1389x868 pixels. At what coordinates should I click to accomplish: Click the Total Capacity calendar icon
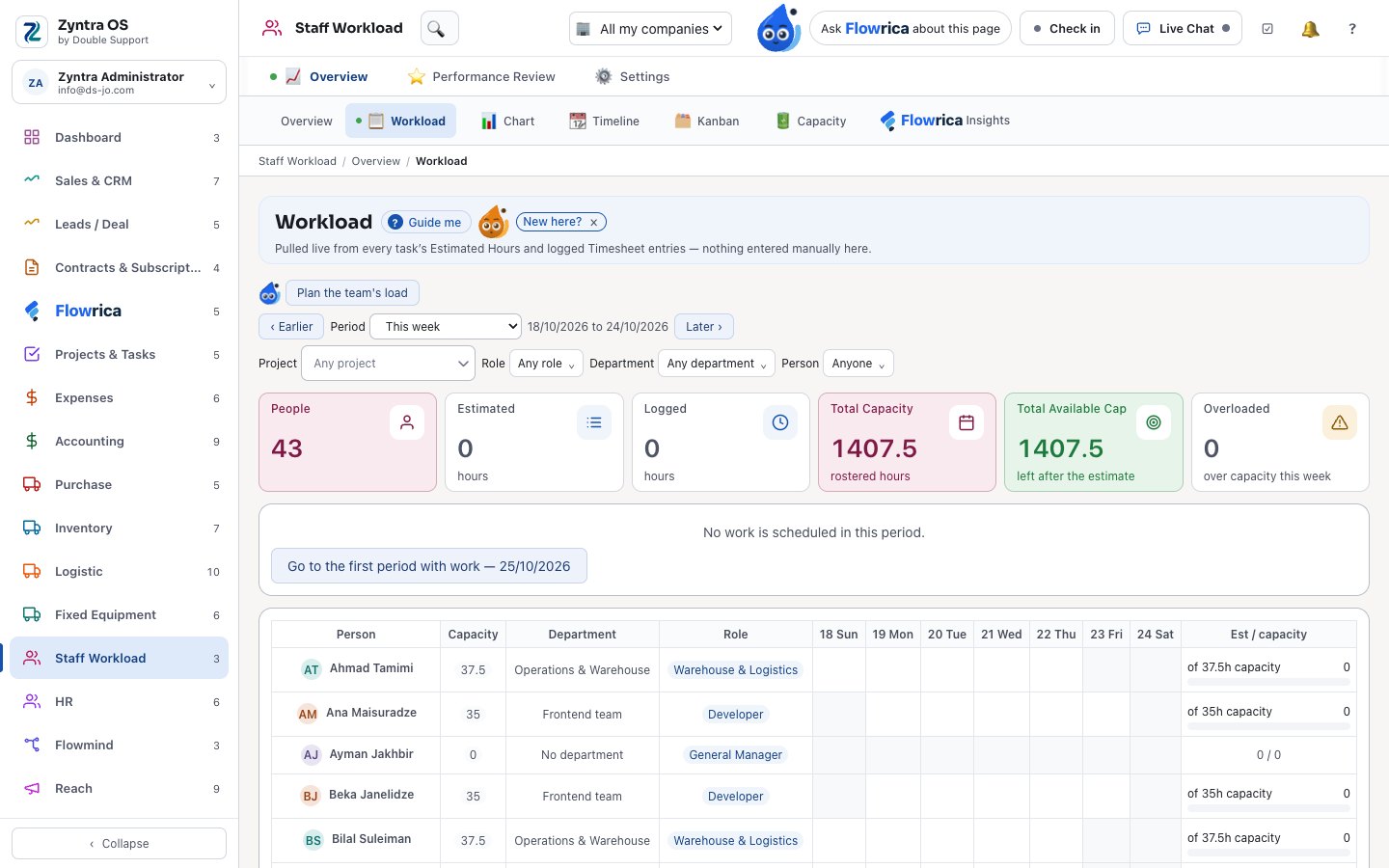[967, 422]
